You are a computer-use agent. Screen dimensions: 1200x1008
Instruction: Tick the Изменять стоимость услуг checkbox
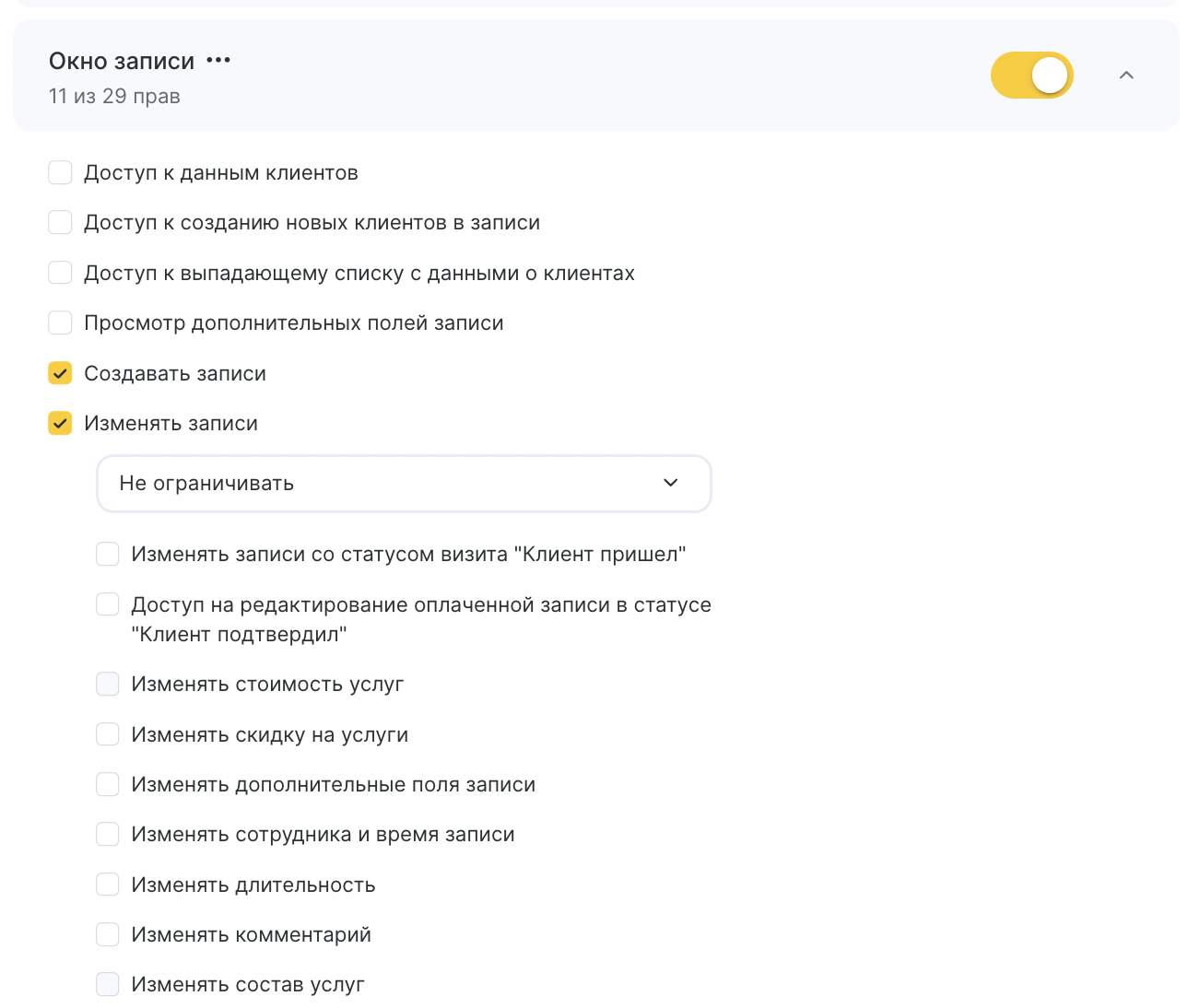[x=108, y=685]
